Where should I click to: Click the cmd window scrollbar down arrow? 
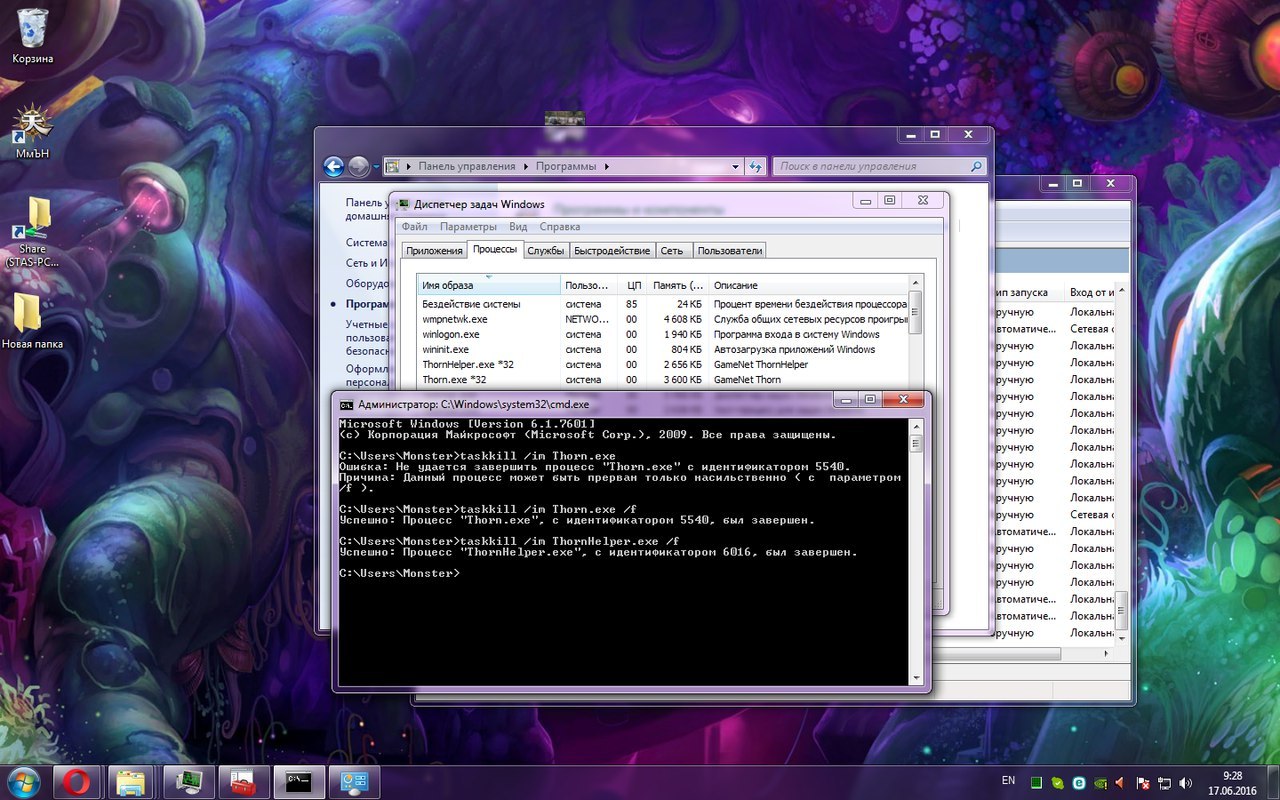pos(916,677)
